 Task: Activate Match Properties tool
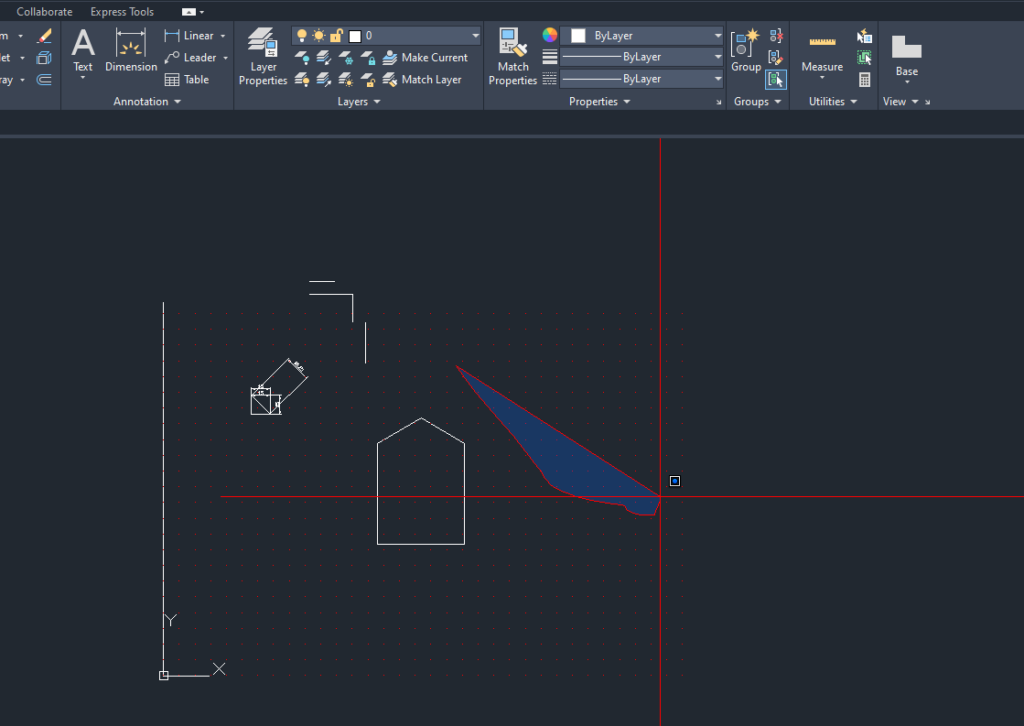click(x=513, y=57)
